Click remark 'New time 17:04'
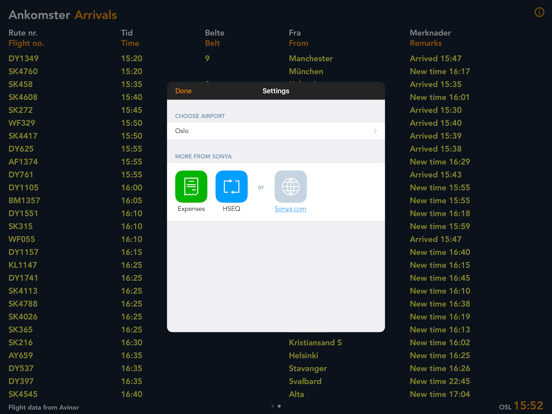Image resolution: width=552 pixels, height=414 pixels. [x=440, y=394]
